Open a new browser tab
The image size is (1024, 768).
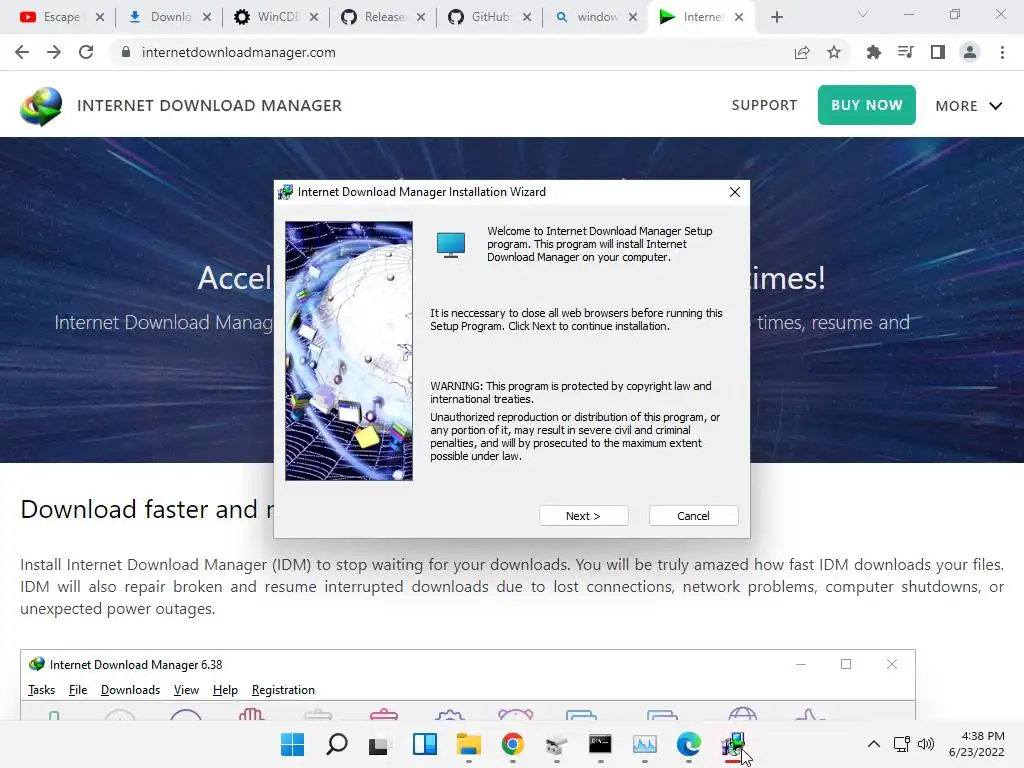[776, 17]
